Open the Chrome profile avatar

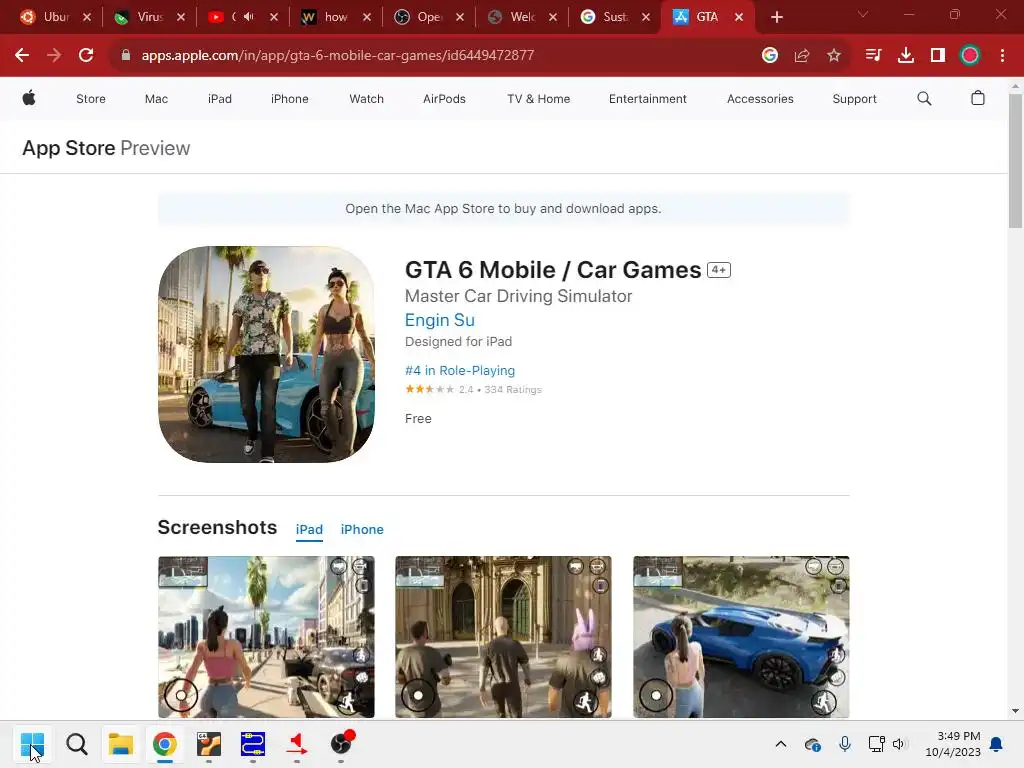point(970,56)
